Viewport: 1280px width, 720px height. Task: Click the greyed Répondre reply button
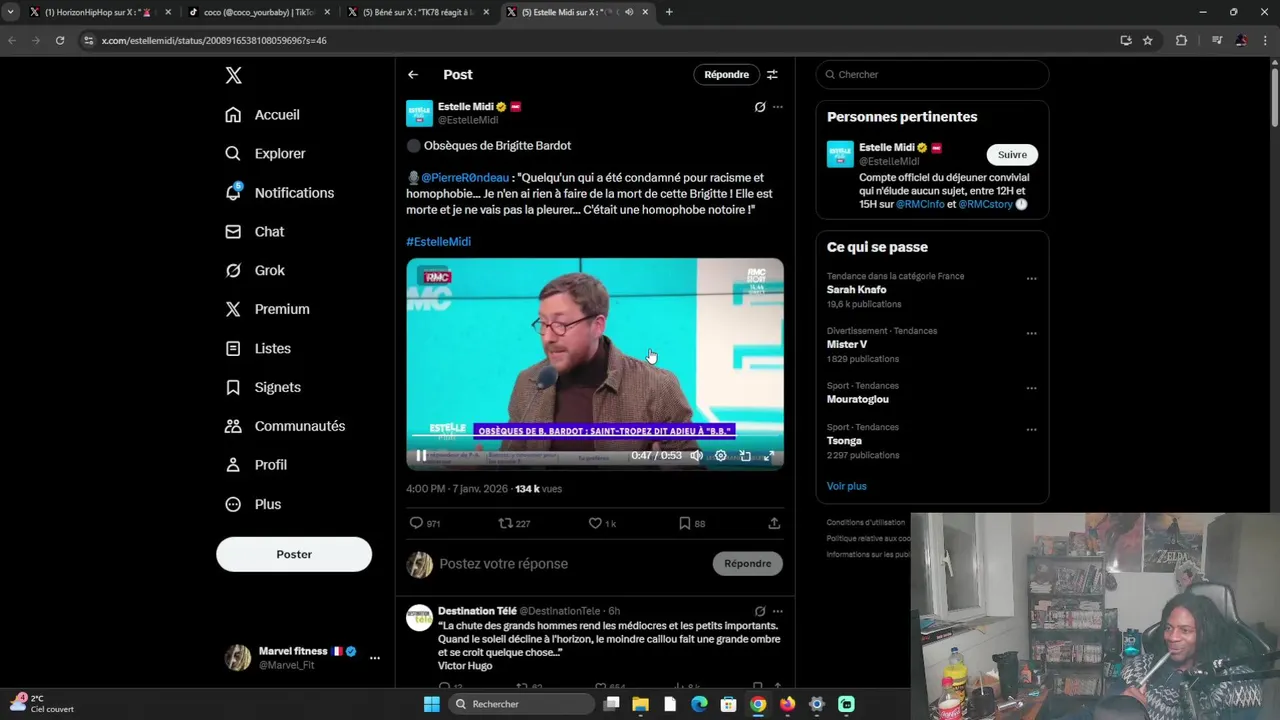748,564
